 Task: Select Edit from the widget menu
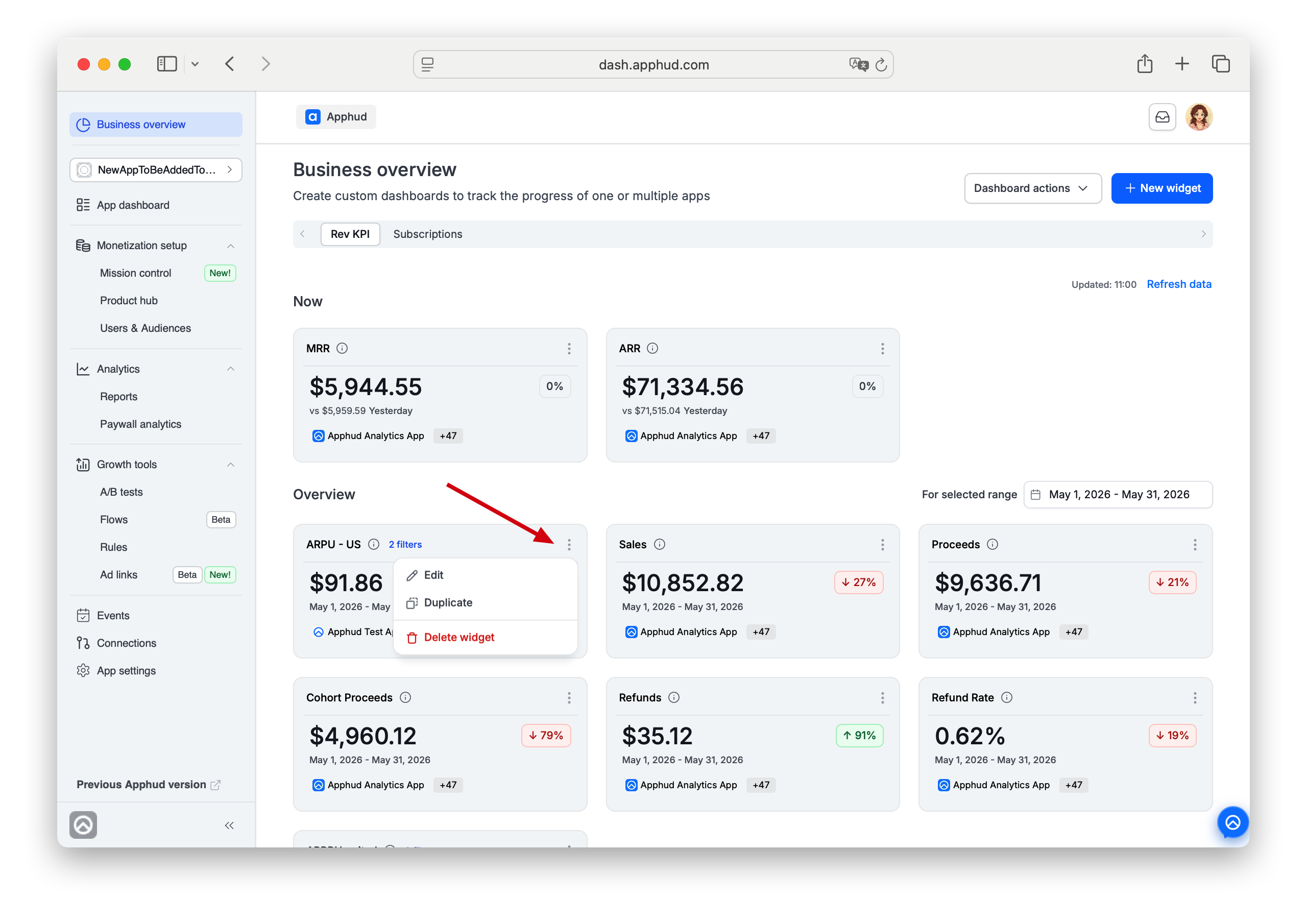point(485,575)
